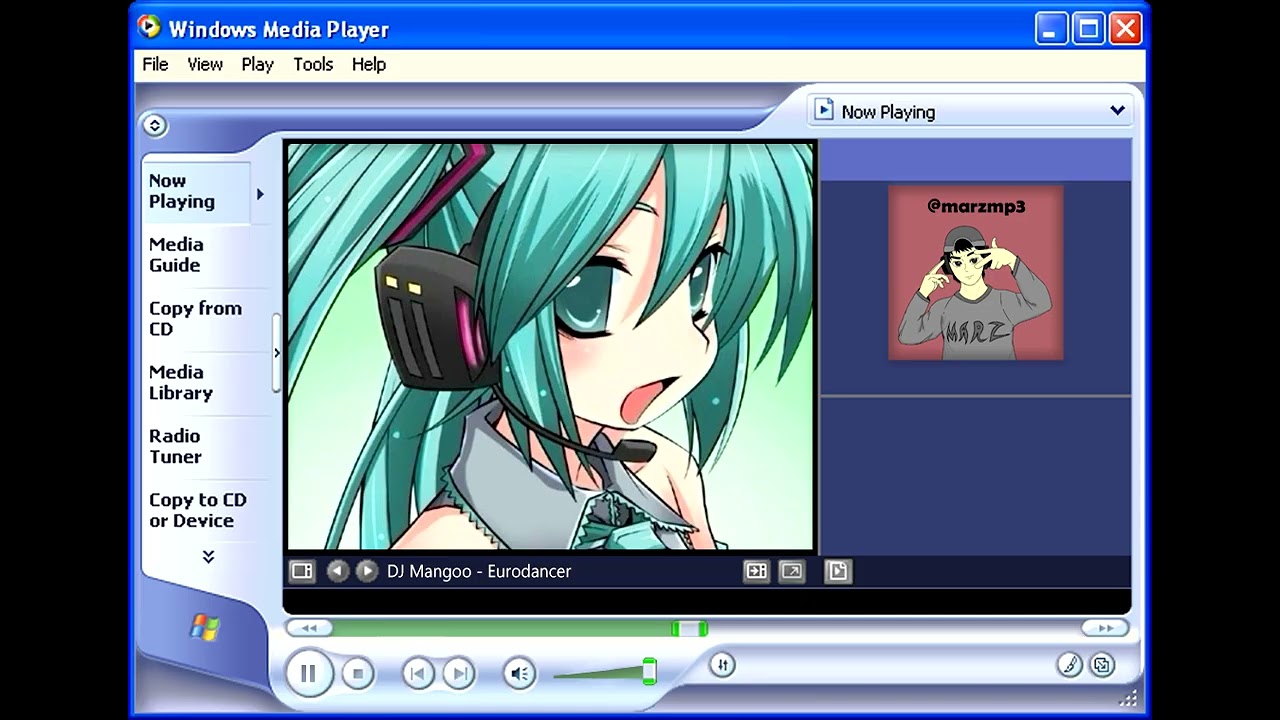Toggle the playlist pane button

click(838, 571)
